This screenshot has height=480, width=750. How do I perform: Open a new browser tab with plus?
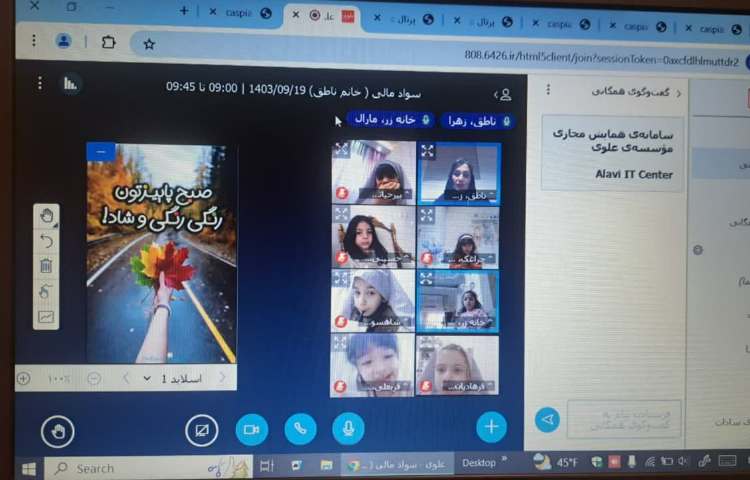pyautogui.click(x=184, y=11)
